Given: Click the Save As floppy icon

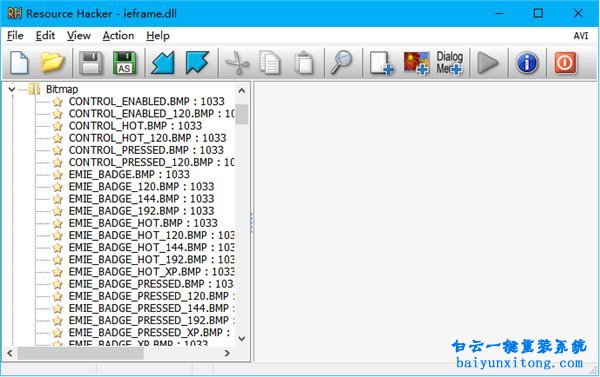Looking at the screenshot, I should point(125,62).
